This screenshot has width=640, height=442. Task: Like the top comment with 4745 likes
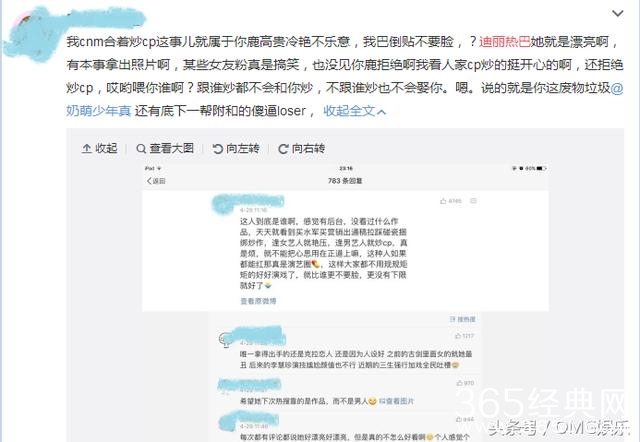tap(451, 201)
